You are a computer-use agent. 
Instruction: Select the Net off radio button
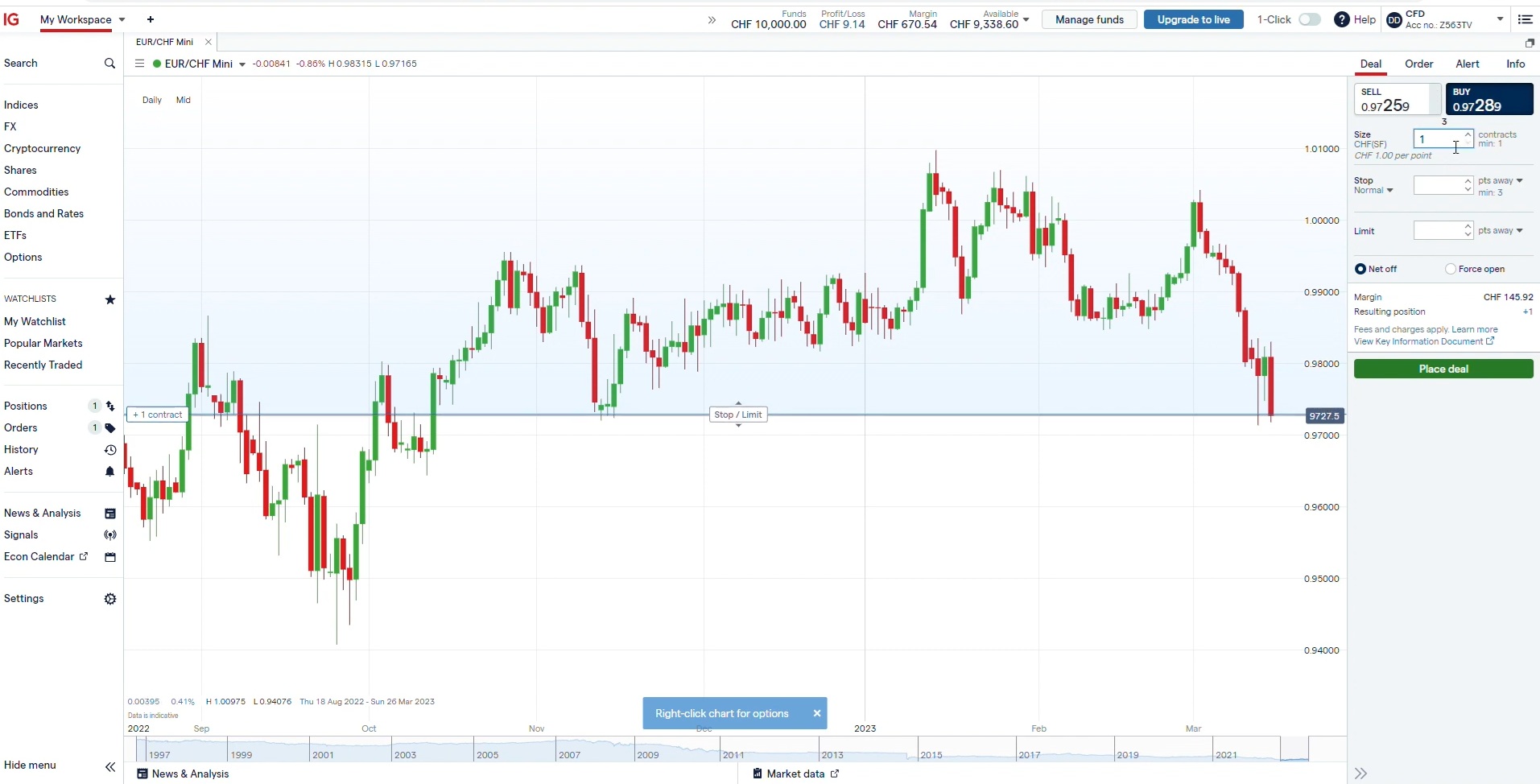pyautogui.click(x=1360, y=269)
